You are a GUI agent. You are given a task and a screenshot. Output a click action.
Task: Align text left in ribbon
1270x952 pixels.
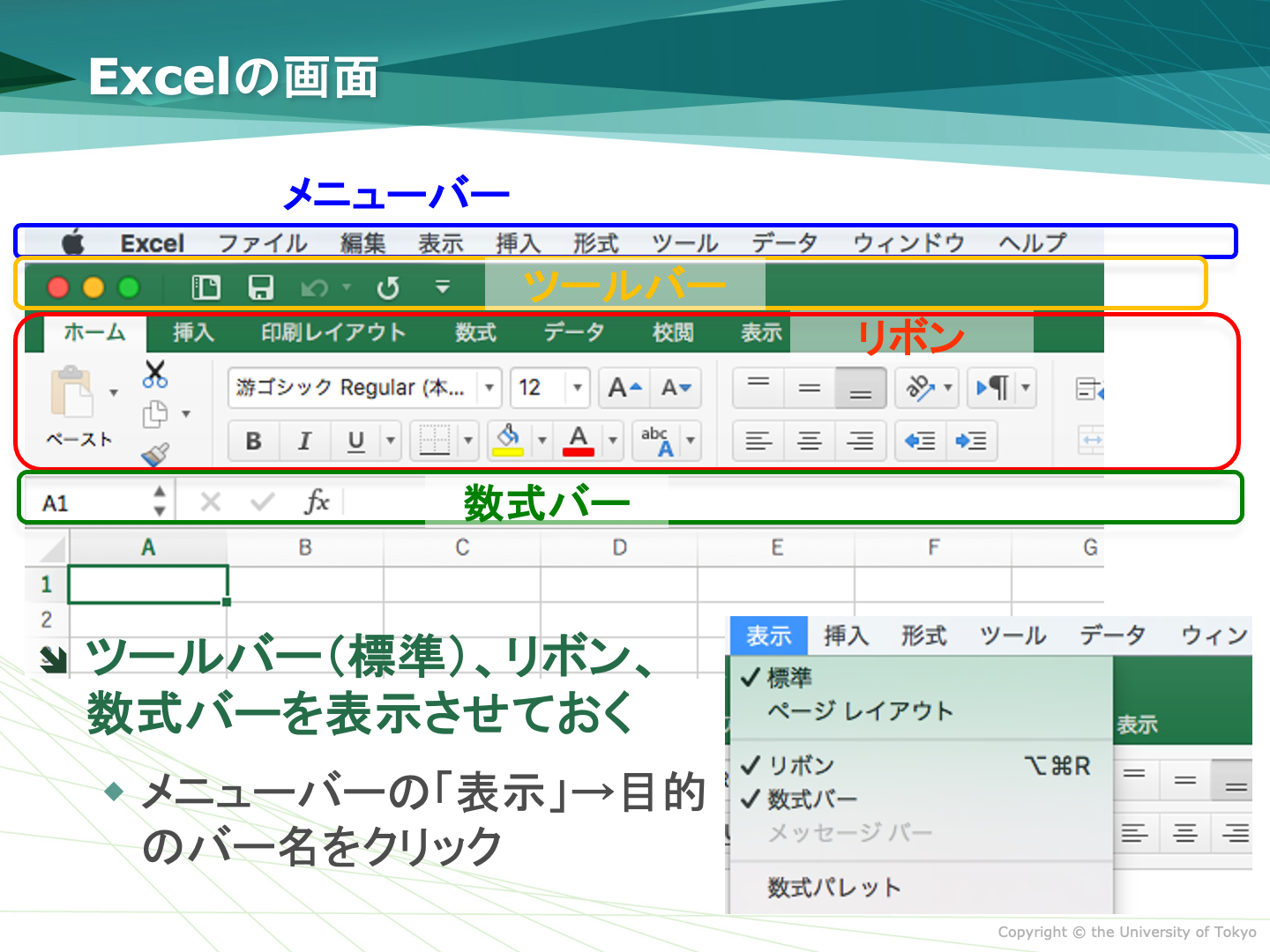(x=758, y=440)
